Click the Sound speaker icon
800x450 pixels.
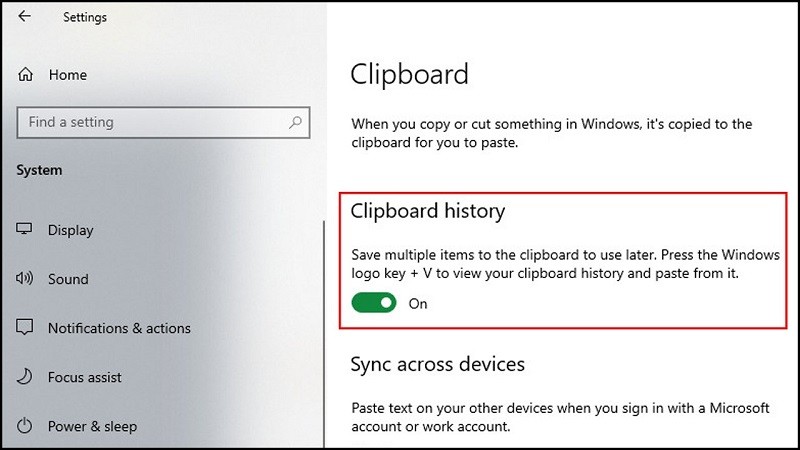pyautogui.click(x=25, y=279)
